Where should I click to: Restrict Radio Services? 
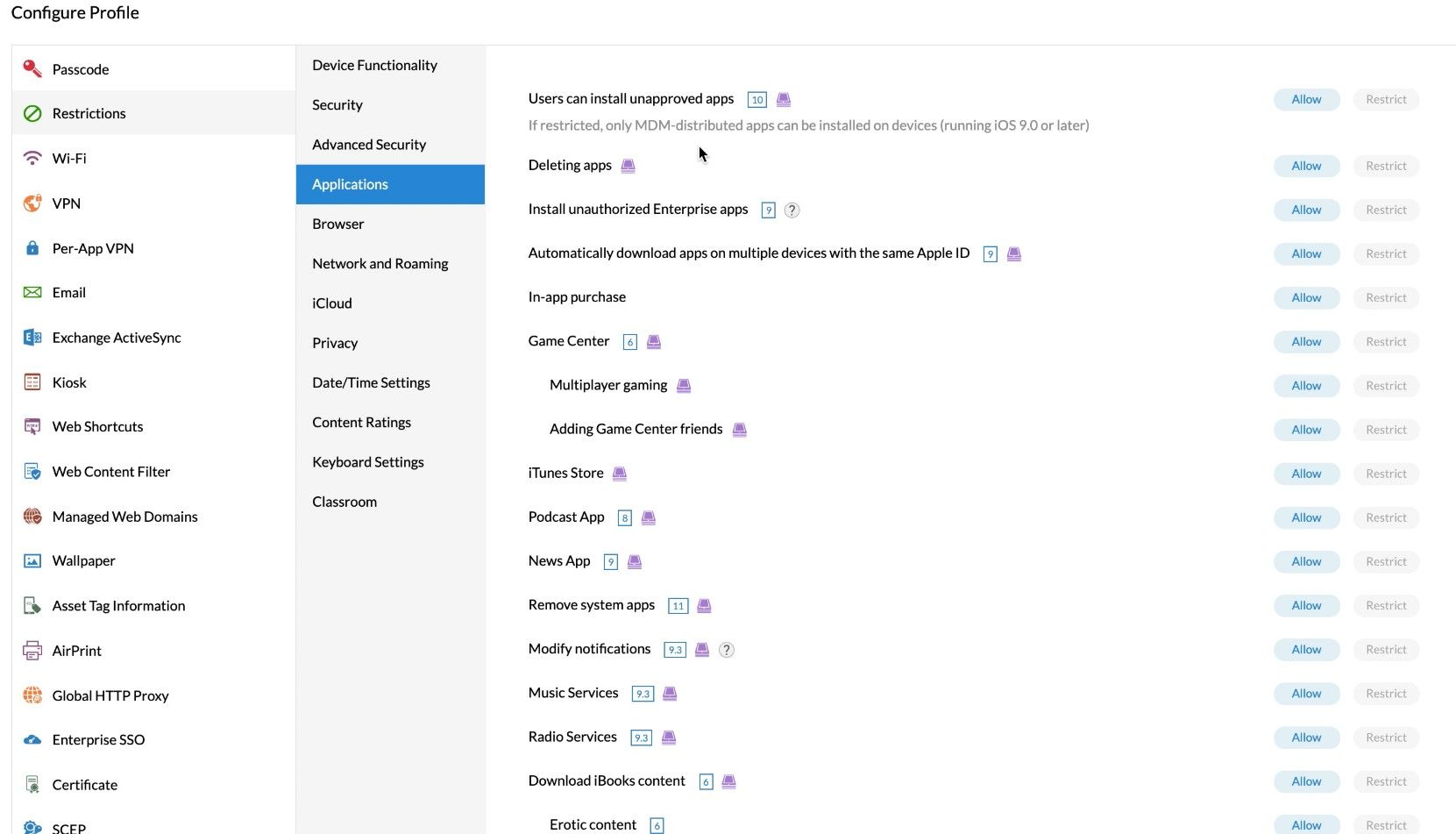1386,738
